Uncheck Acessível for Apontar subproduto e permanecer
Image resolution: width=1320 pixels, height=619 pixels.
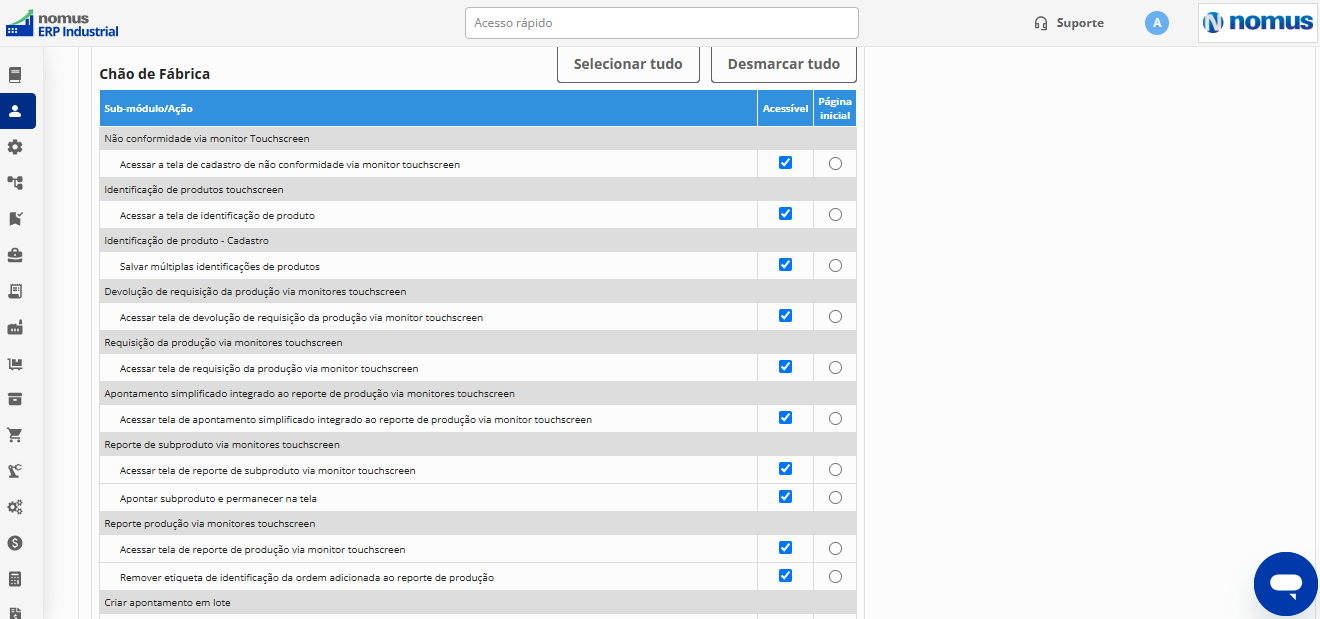tap(785, 497)
